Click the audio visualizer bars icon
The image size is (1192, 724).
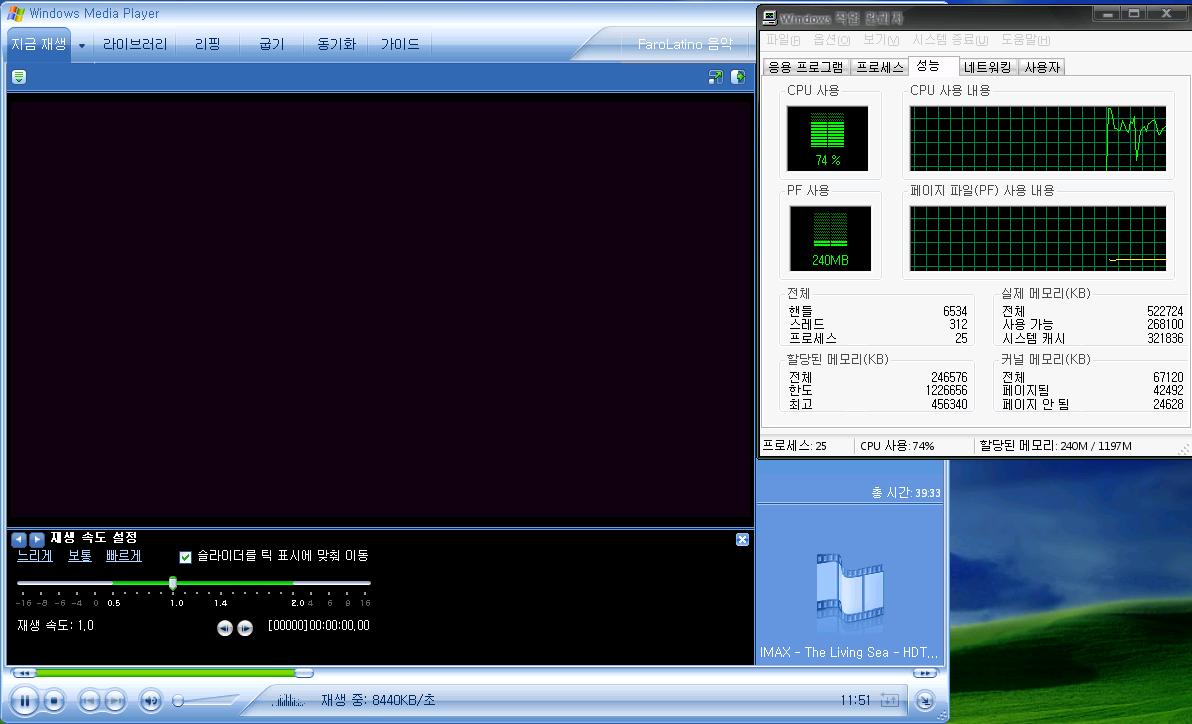click(288, 700)
